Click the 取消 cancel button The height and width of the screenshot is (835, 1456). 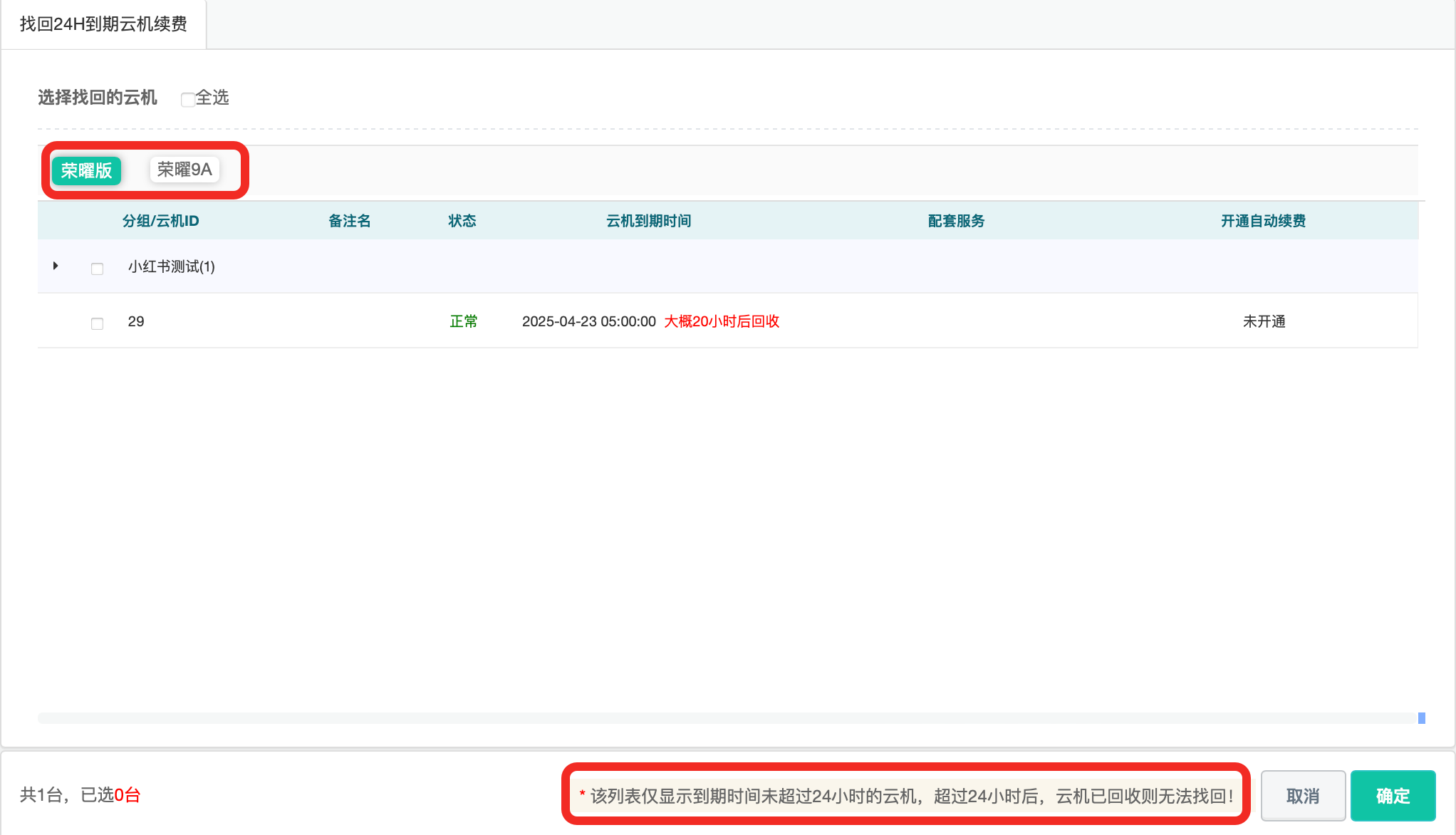pyautogui.click(x=1302, y=796)
